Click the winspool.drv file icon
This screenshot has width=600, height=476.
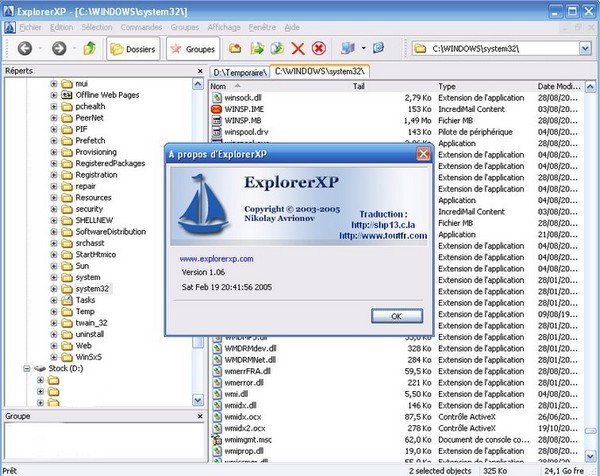click(217, 132)
